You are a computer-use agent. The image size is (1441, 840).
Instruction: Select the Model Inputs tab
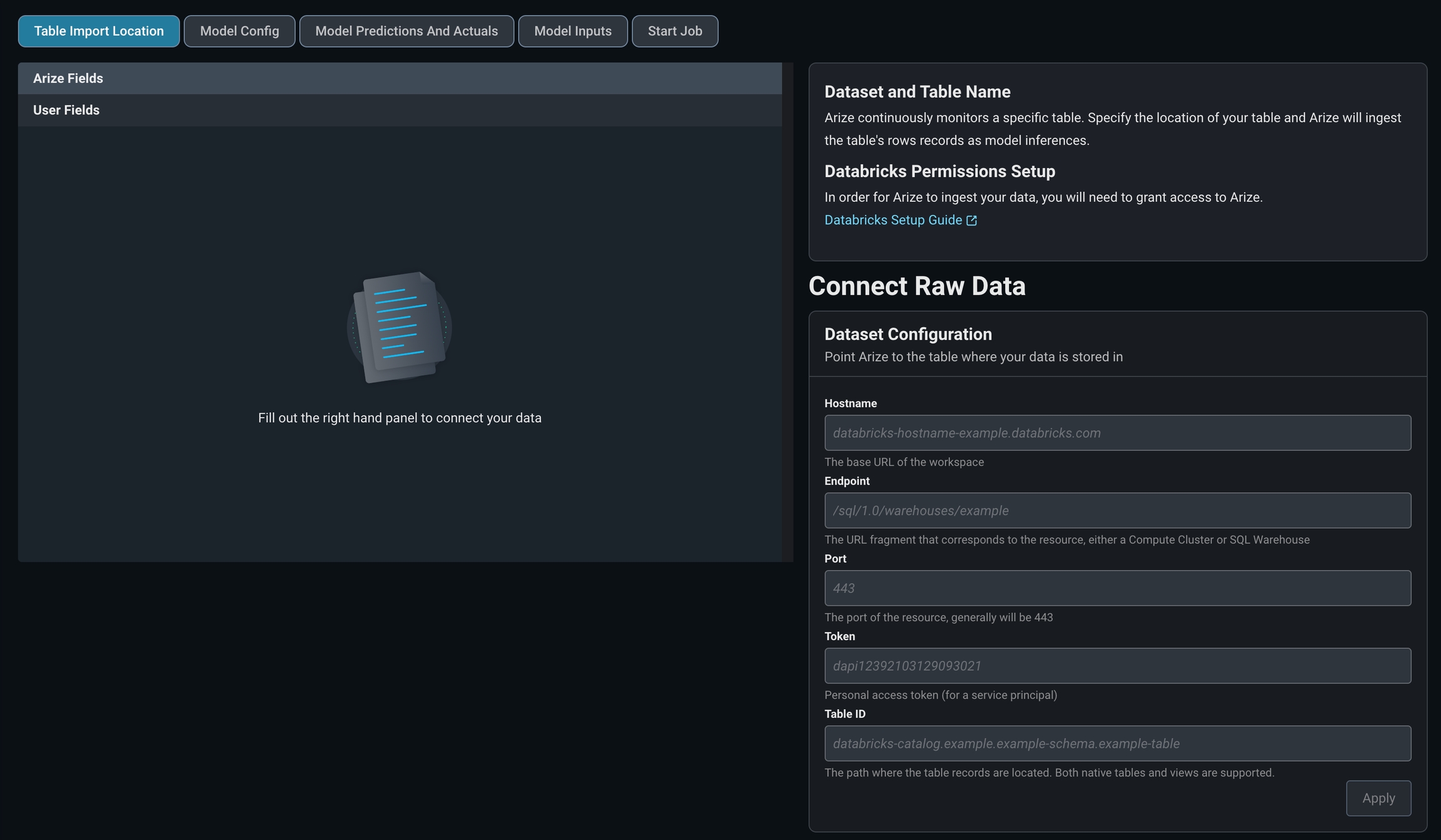click(x=573, y=31)
